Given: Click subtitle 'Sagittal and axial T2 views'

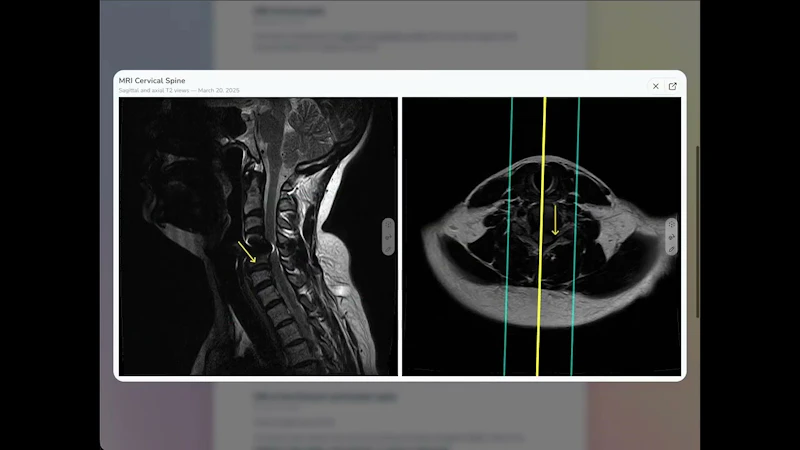Looking at the screenshot, I should (154, 90).
